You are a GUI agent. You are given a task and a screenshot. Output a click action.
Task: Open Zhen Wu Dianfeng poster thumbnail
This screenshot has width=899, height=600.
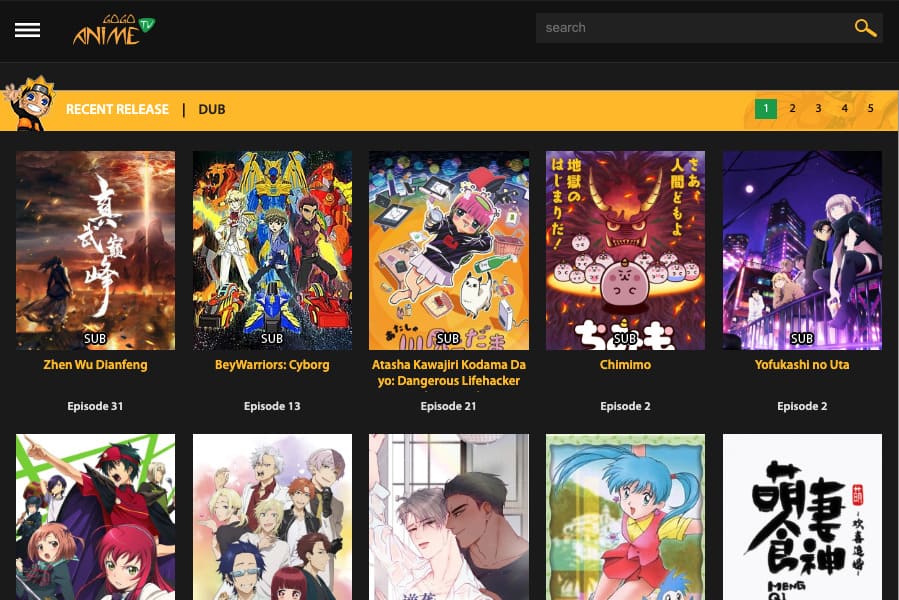[x=96, y=250]
